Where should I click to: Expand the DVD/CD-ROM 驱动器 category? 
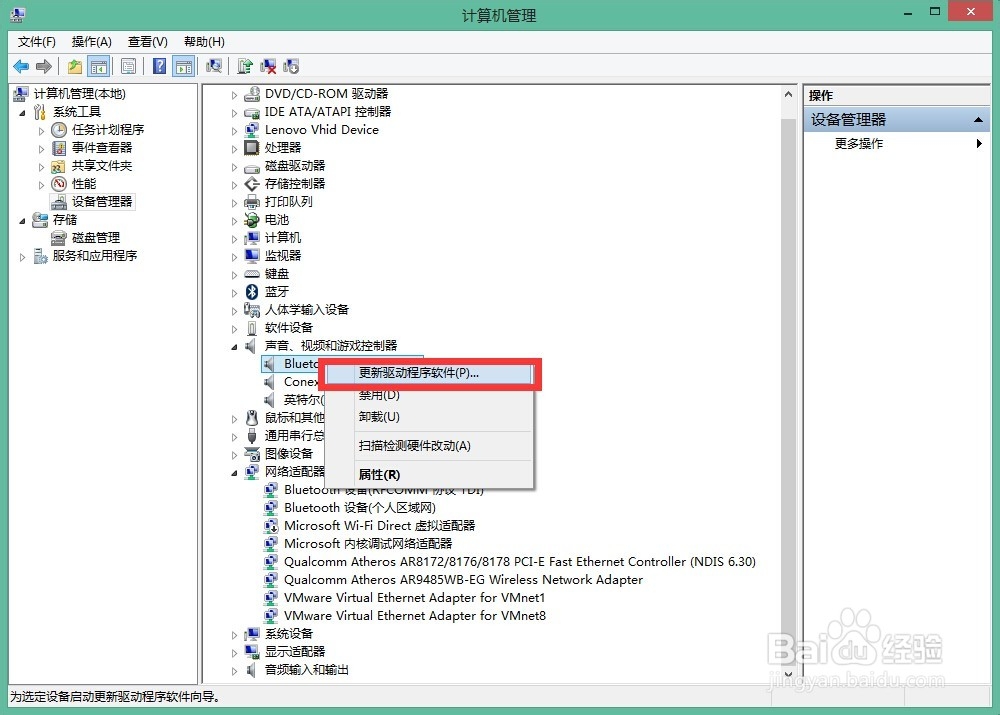pos(234,95)
